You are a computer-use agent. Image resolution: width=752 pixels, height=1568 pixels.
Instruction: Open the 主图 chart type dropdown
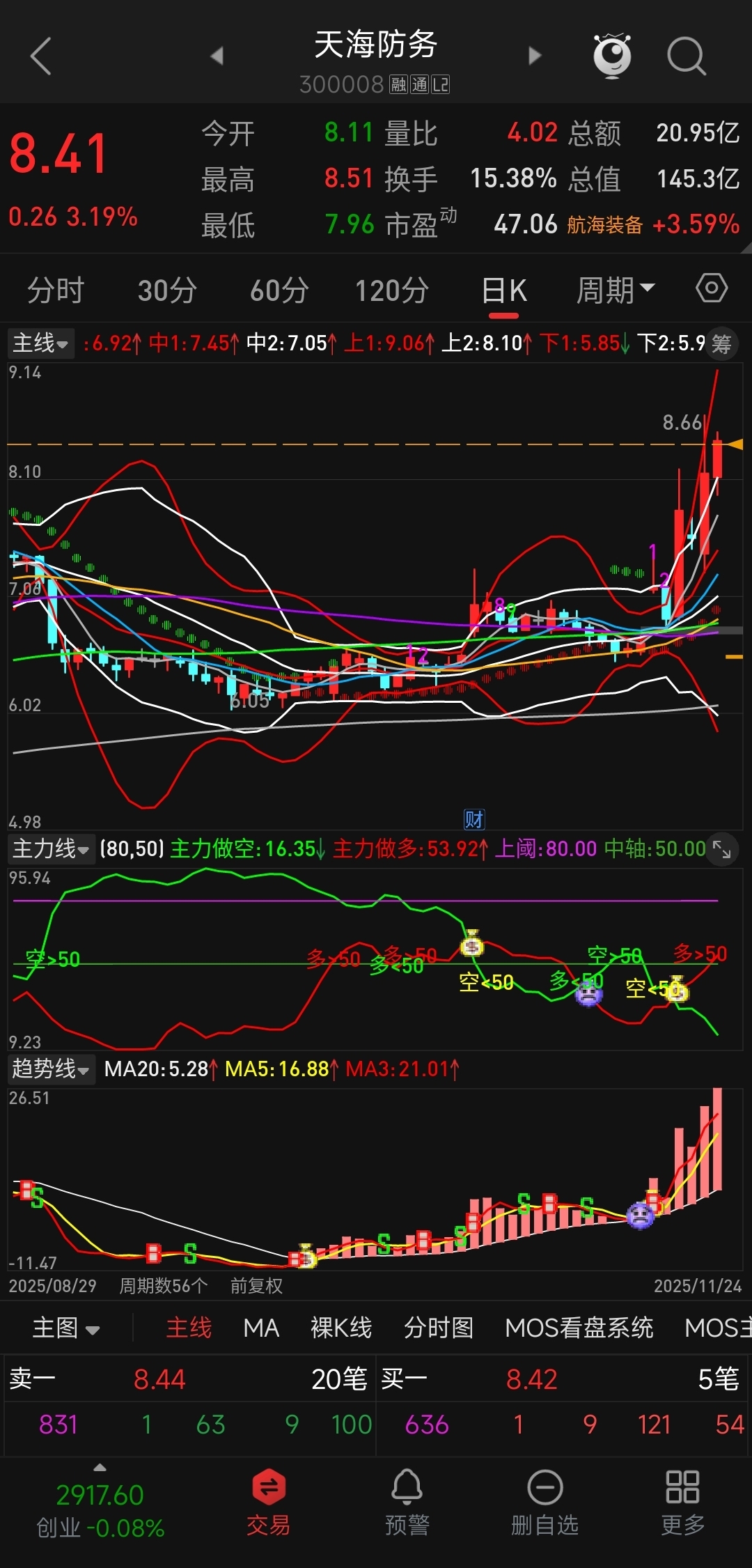click(66, 1328)
